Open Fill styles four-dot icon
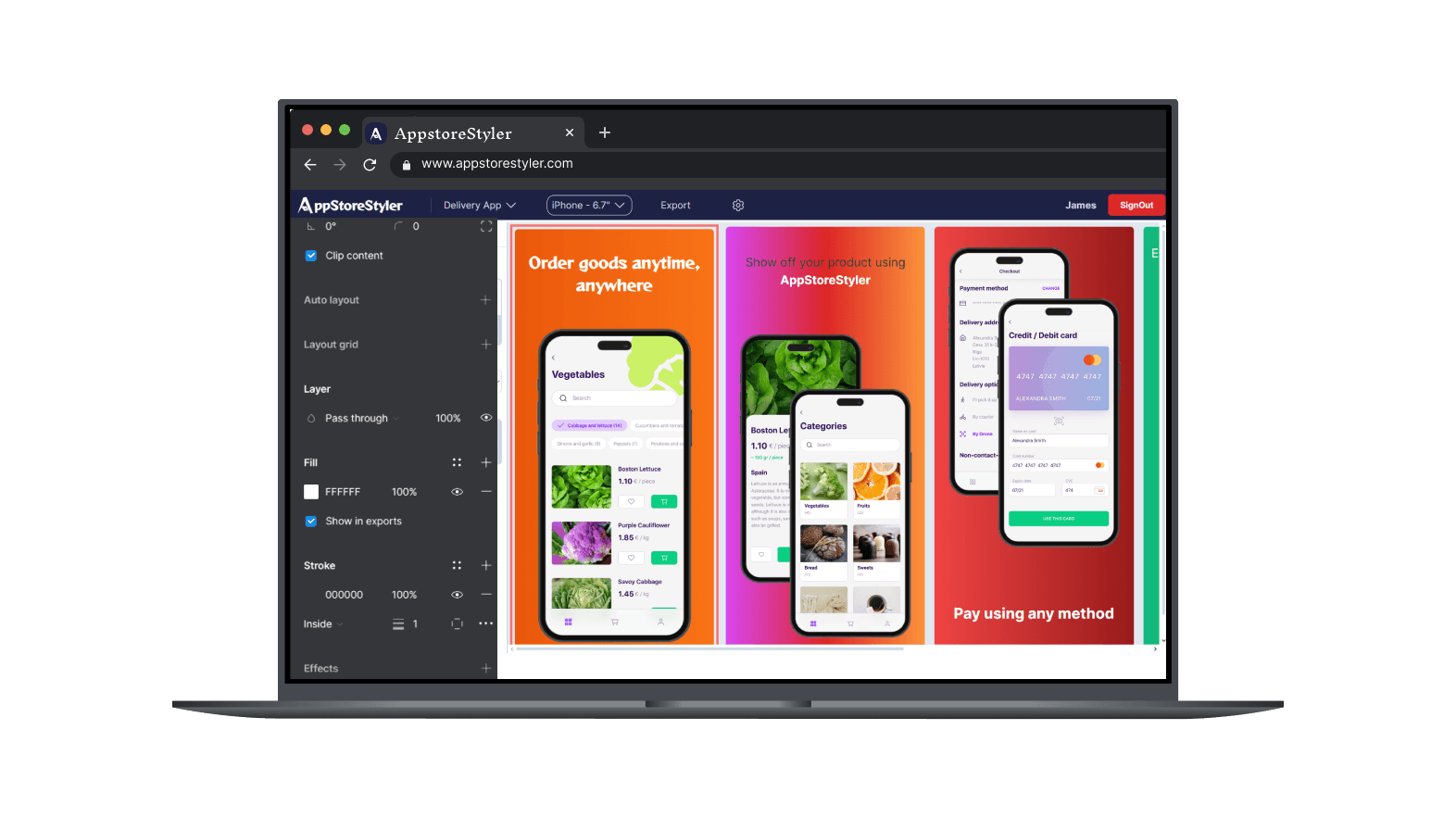1456x818 pixels. (x=457, y=462)
